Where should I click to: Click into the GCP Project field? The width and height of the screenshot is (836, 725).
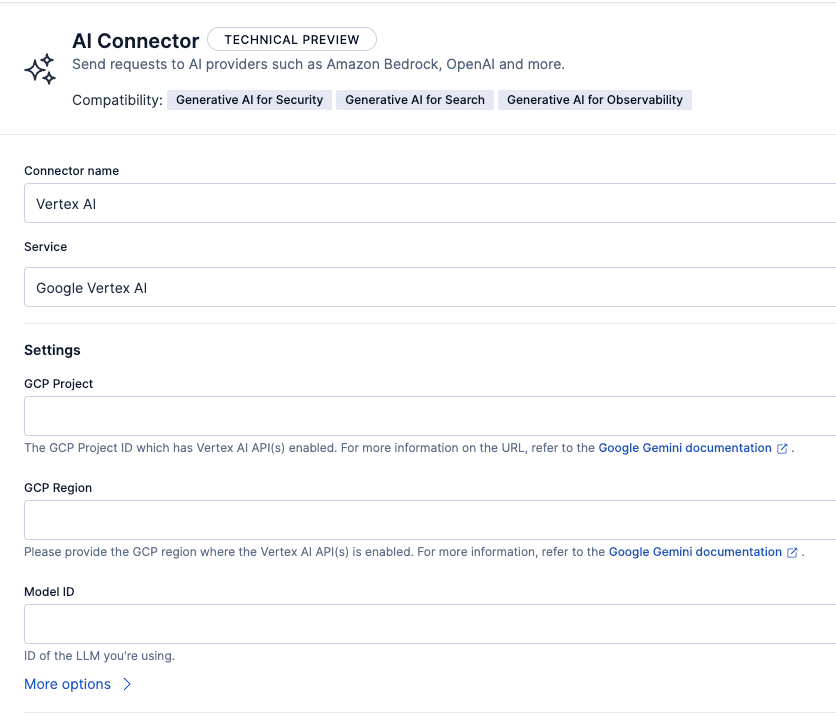430,416
